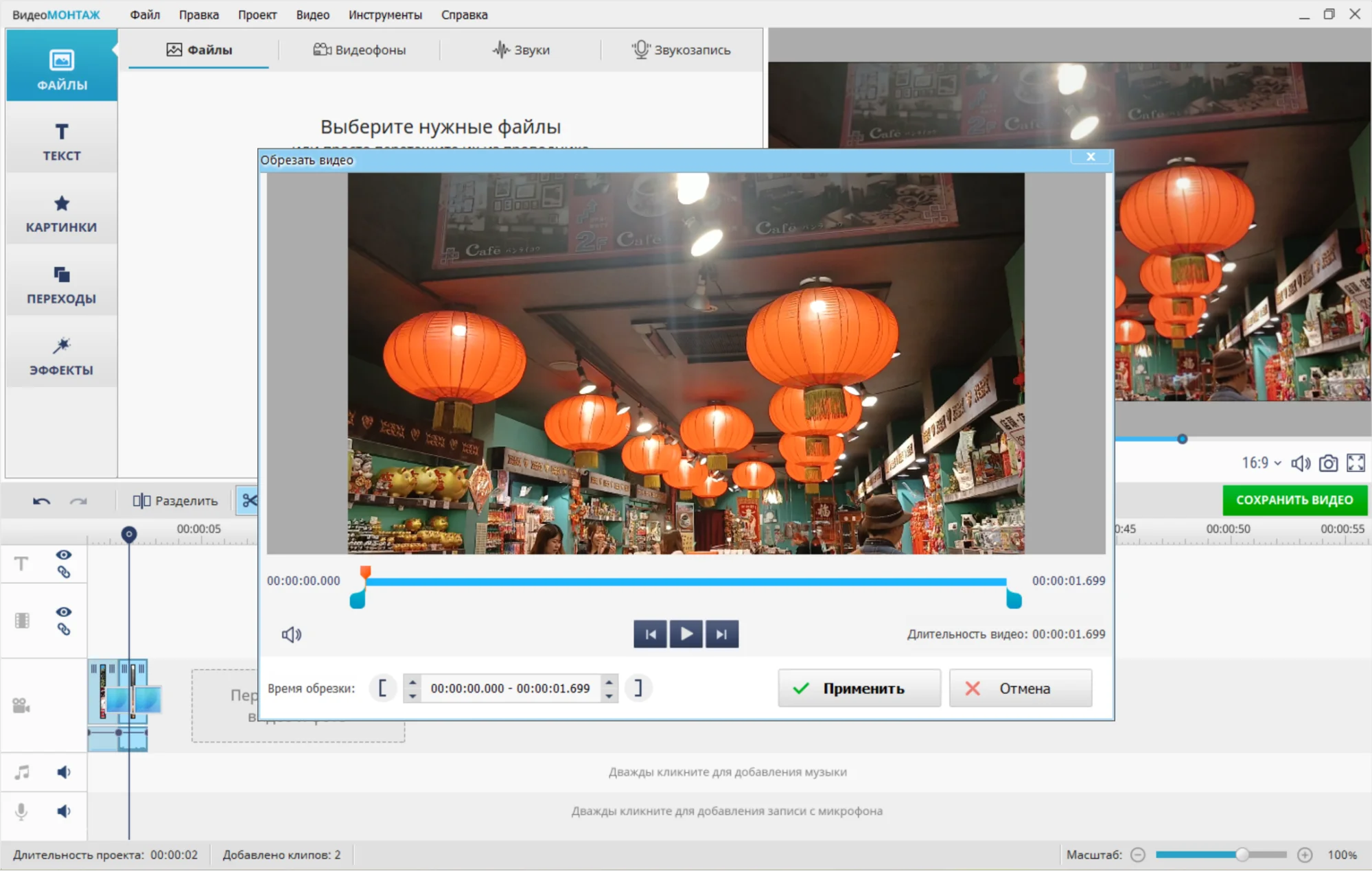Click the microphone track icon
Screen dimensions: 1372x871
tap(21, 811)
